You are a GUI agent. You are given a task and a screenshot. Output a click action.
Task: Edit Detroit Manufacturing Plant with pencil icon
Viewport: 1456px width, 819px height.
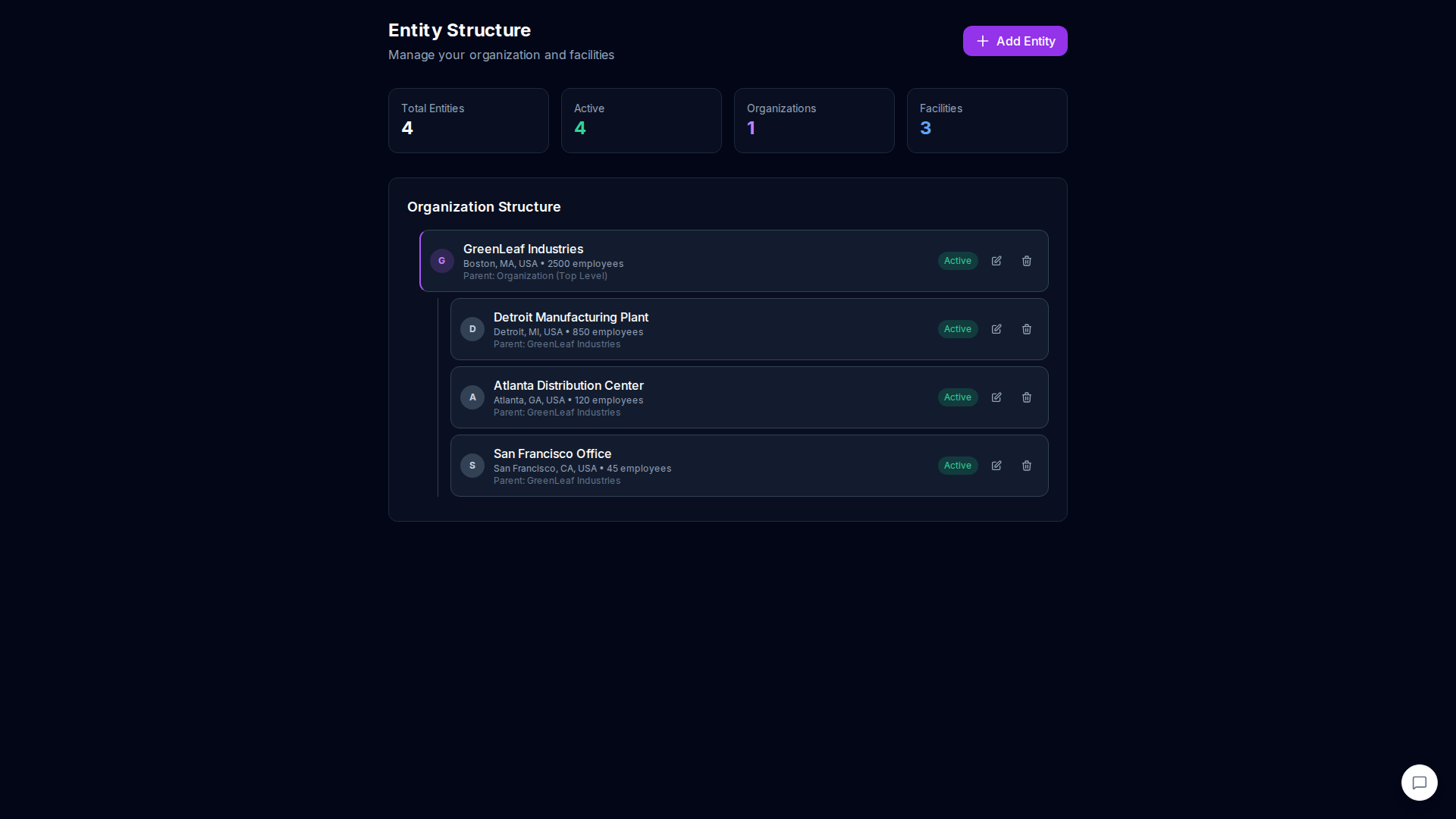coord(996,329)
